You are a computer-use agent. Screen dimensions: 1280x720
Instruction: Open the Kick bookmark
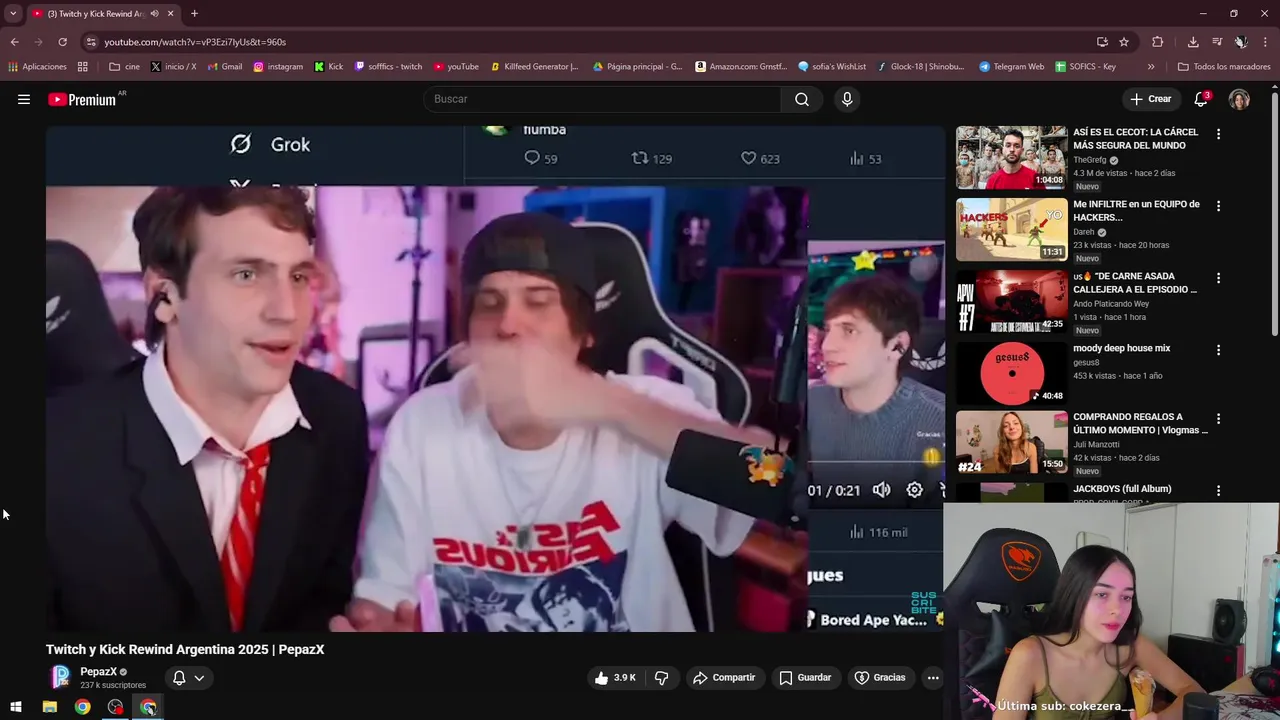(x=328, y=67)
